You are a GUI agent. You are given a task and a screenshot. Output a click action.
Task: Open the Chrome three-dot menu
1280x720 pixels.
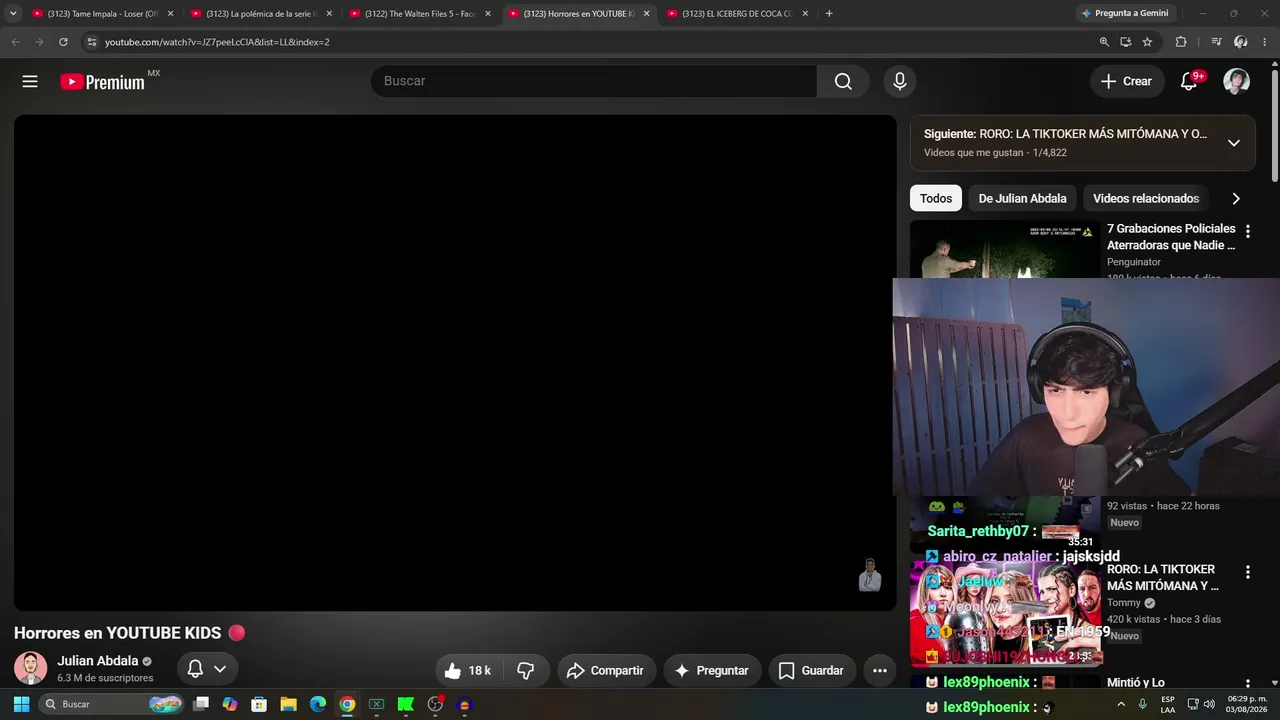coord(1265,42)
